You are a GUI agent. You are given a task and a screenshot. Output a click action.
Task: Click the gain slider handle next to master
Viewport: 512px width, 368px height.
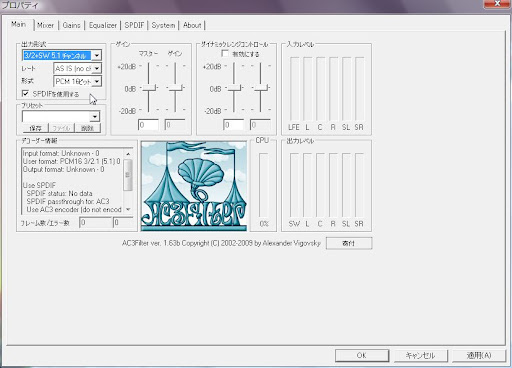click(175, 88)
